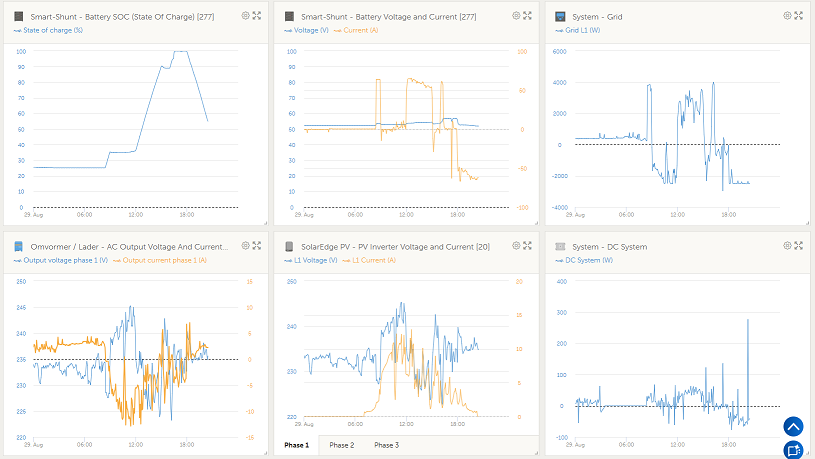Switch to the Phase 3 tab
The image size is (815, 459).
coord(386,445)
